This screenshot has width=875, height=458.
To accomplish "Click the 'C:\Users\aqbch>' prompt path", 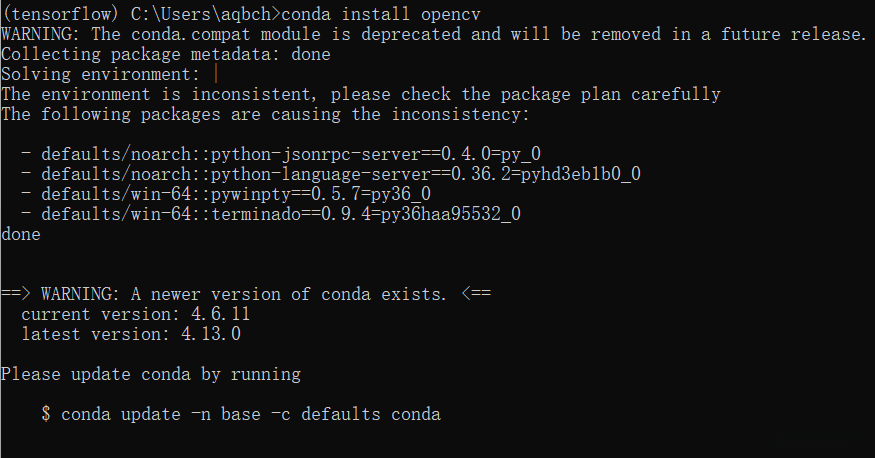I will (x=200, y=14).
